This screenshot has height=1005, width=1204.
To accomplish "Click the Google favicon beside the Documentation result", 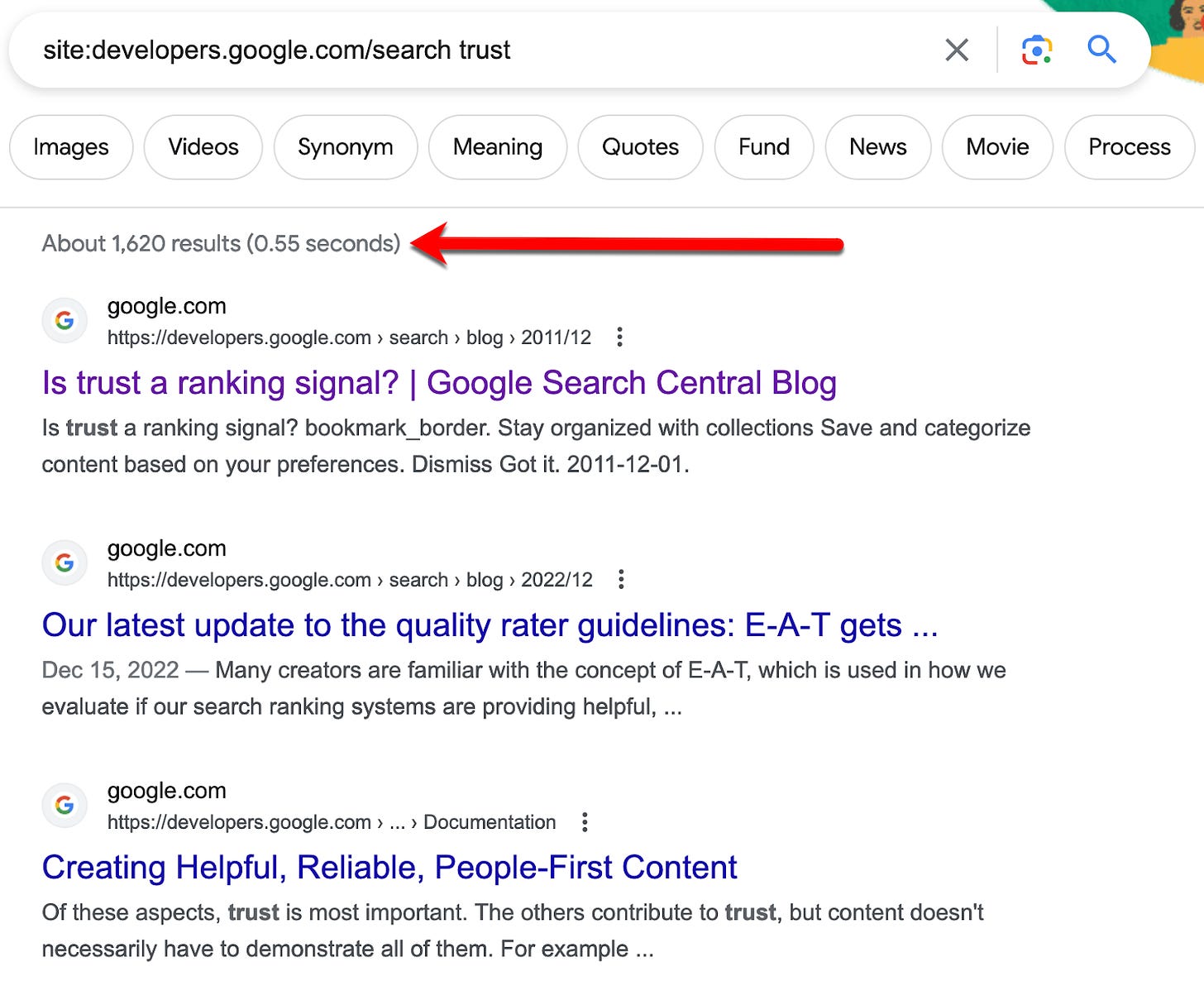I will tap(64, 805).
